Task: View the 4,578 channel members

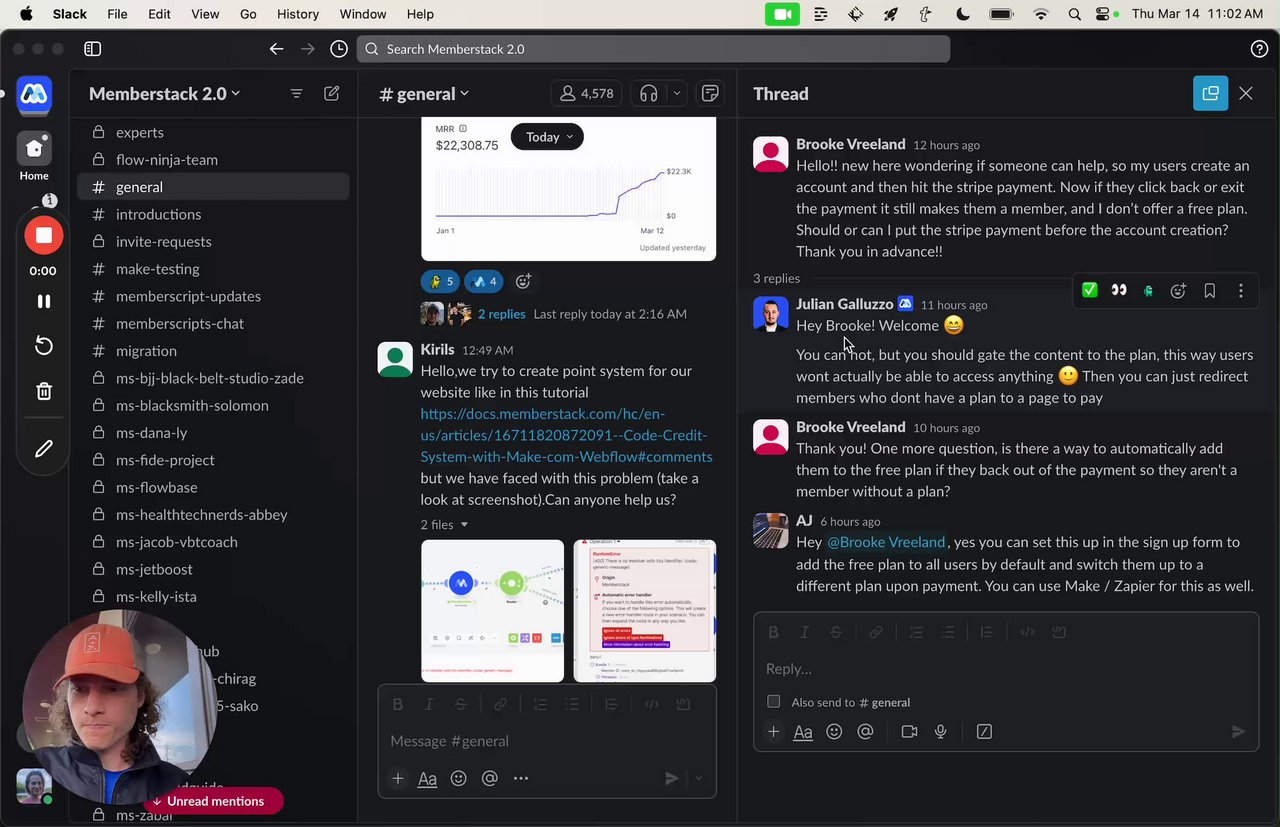Action: (x=586, y=93)
